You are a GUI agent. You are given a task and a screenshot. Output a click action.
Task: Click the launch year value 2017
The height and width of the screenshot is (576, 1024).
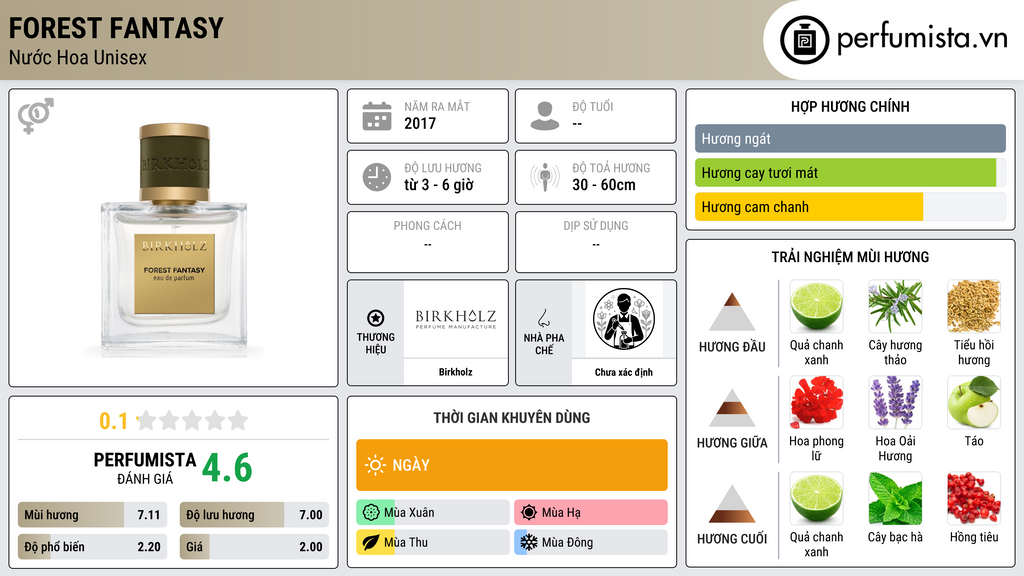pyautogui.click(x=420, y=123)
